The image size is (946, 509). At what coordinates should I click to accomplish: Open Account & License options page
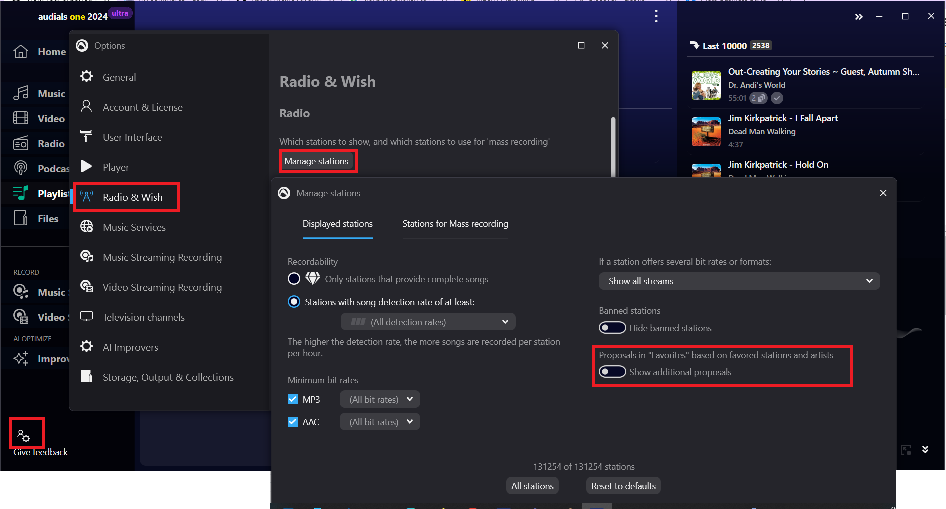tap(142, 107)
